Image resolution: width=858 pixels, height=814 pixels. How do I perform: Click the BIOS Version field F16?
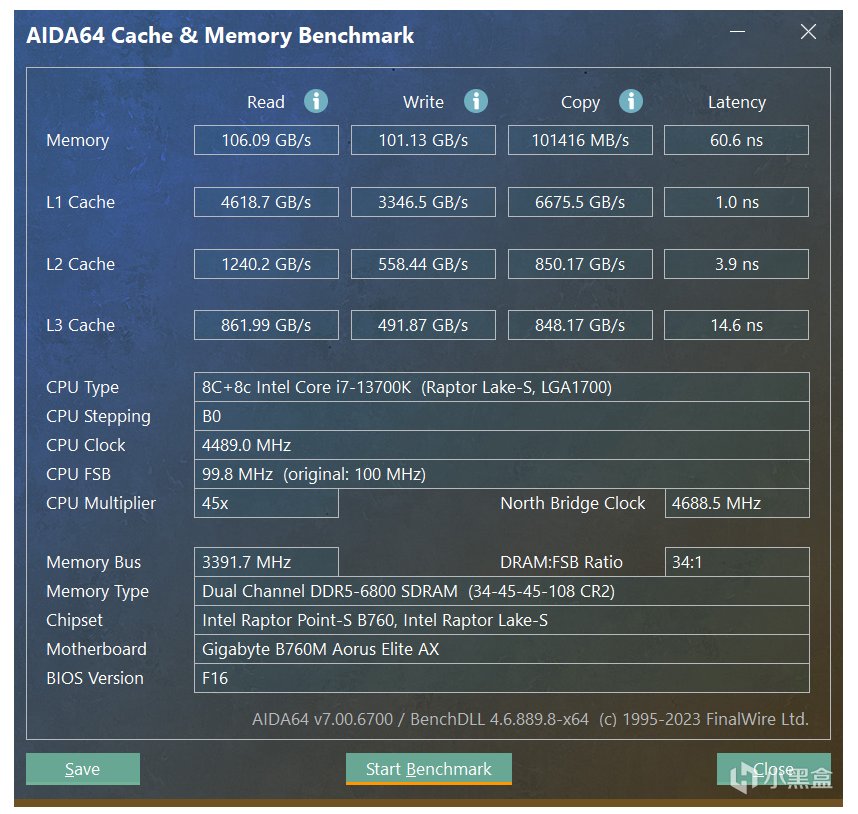pyautogui.click(x=502, y=678)
